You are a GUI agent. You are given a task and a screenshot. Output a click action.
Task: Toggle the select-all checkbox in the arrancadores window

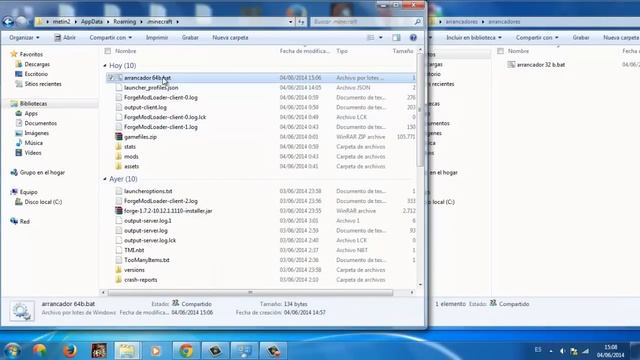[x=500, y=51]
